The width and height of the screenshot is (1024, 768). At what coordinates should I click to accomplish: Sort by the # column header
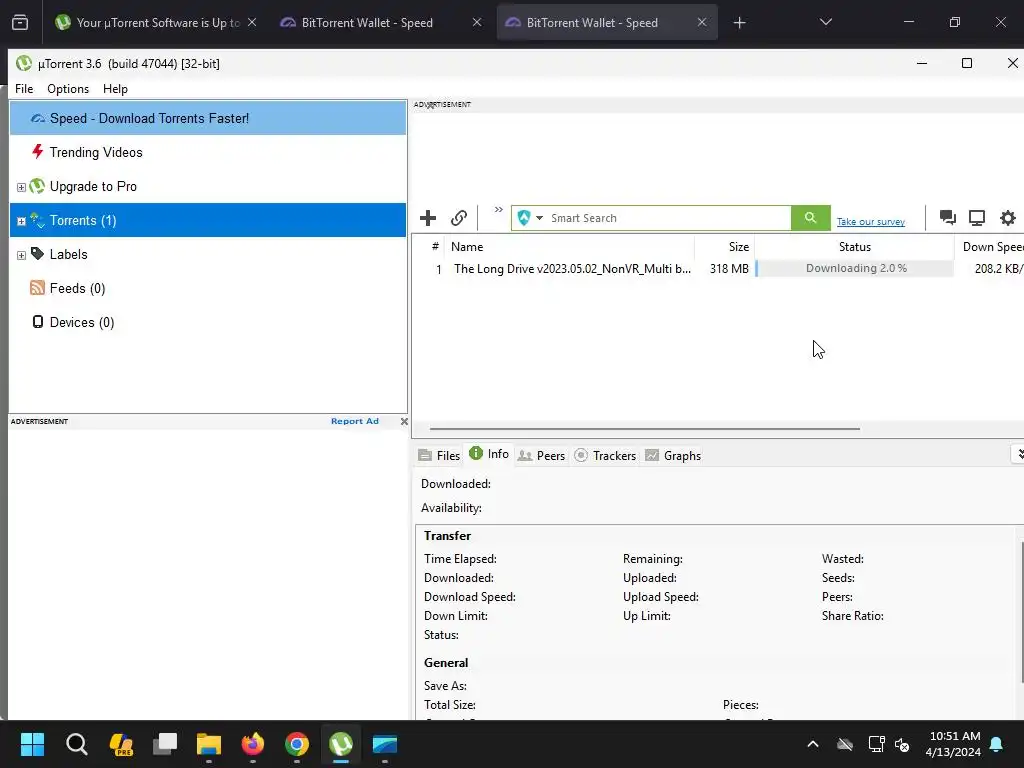(x=435, y=247)
